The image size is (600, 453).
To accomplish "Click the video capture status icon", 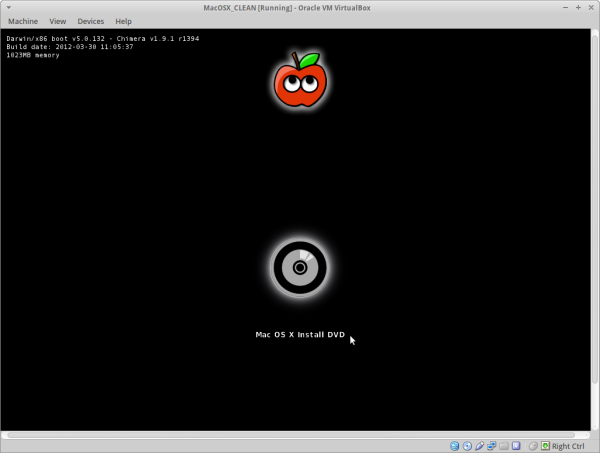I will pos(516,446).
